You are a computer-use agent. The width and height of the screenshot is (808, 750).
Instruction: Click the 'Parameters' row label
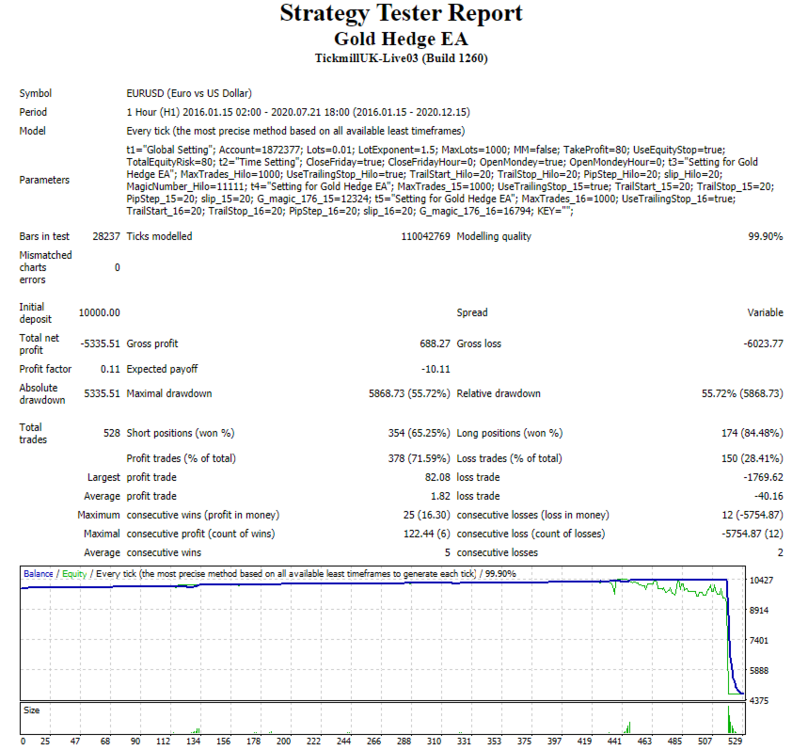coord(44,180)
